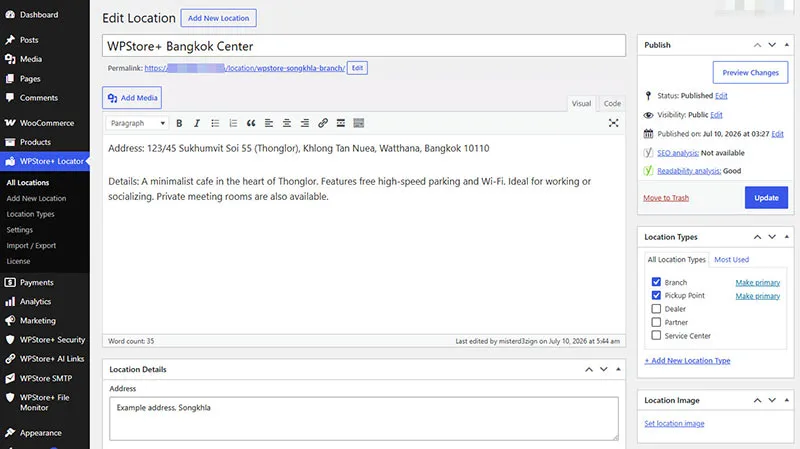Image resolution: width=800 pixels, height=449 pixels.
Task: Check the Dealer location type
Action: 656,309
